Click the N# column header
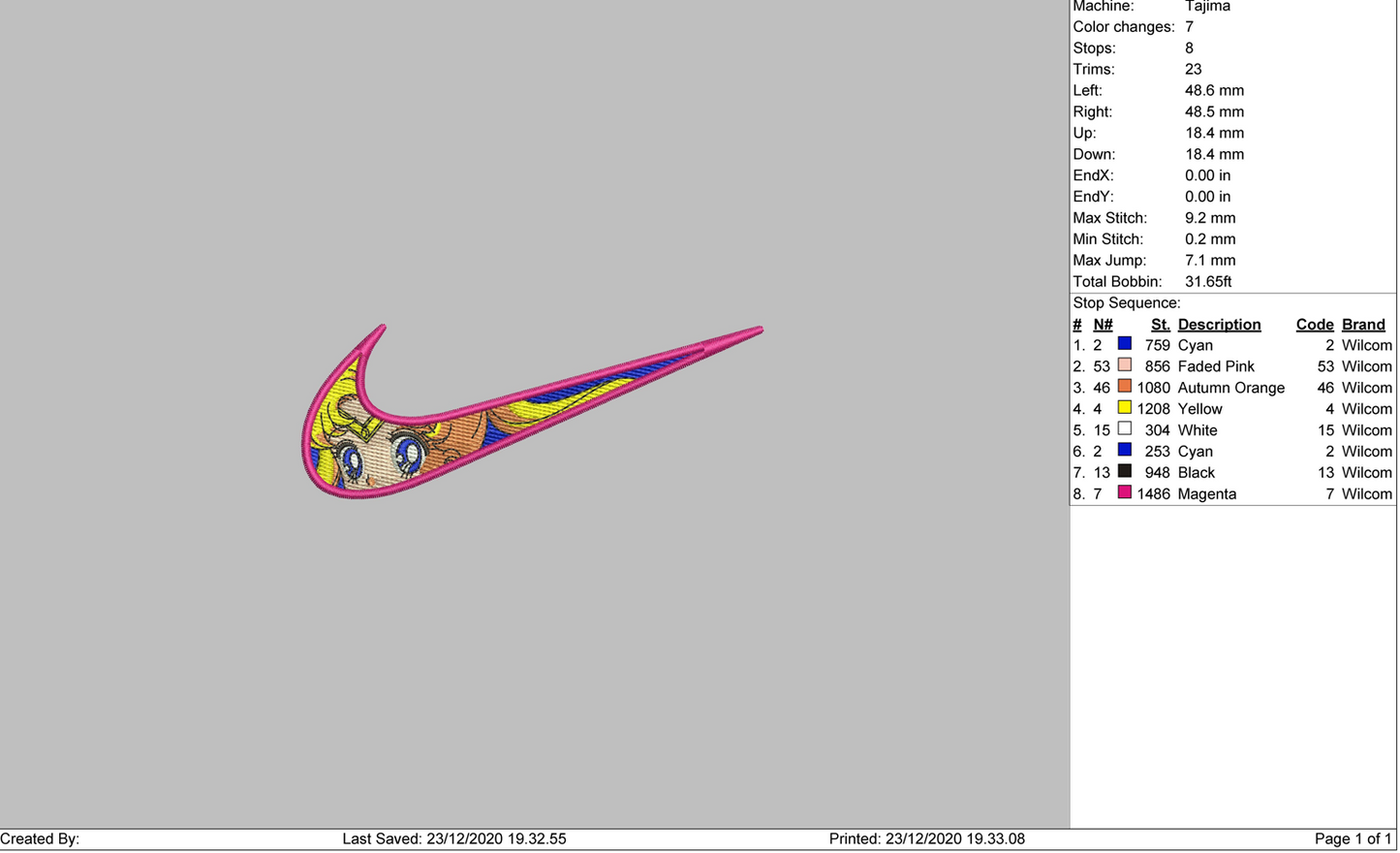The image size is (1400, 853). coord(1103,325)
